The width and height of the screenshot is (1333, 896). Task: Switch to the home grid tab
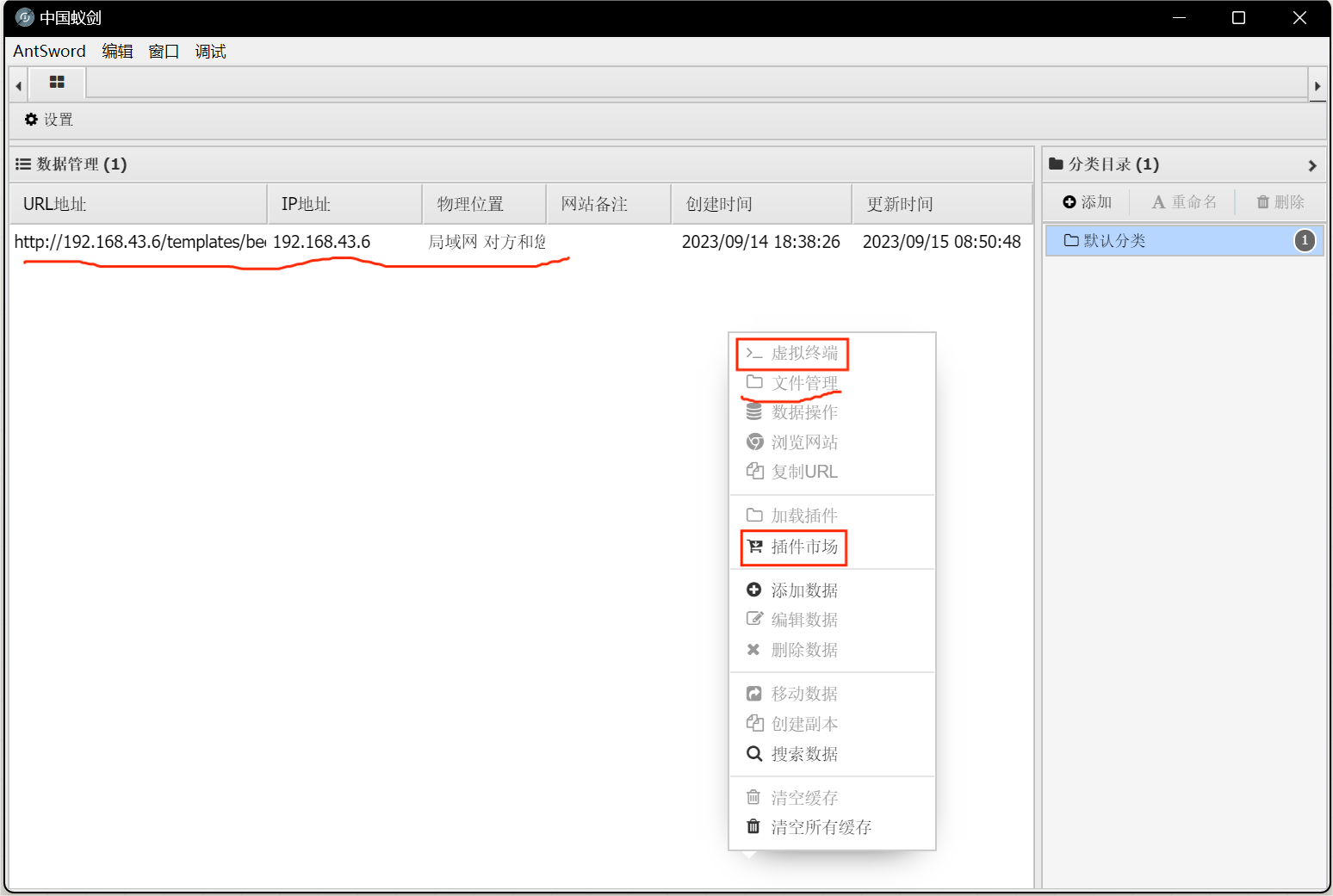coord(57,83)
